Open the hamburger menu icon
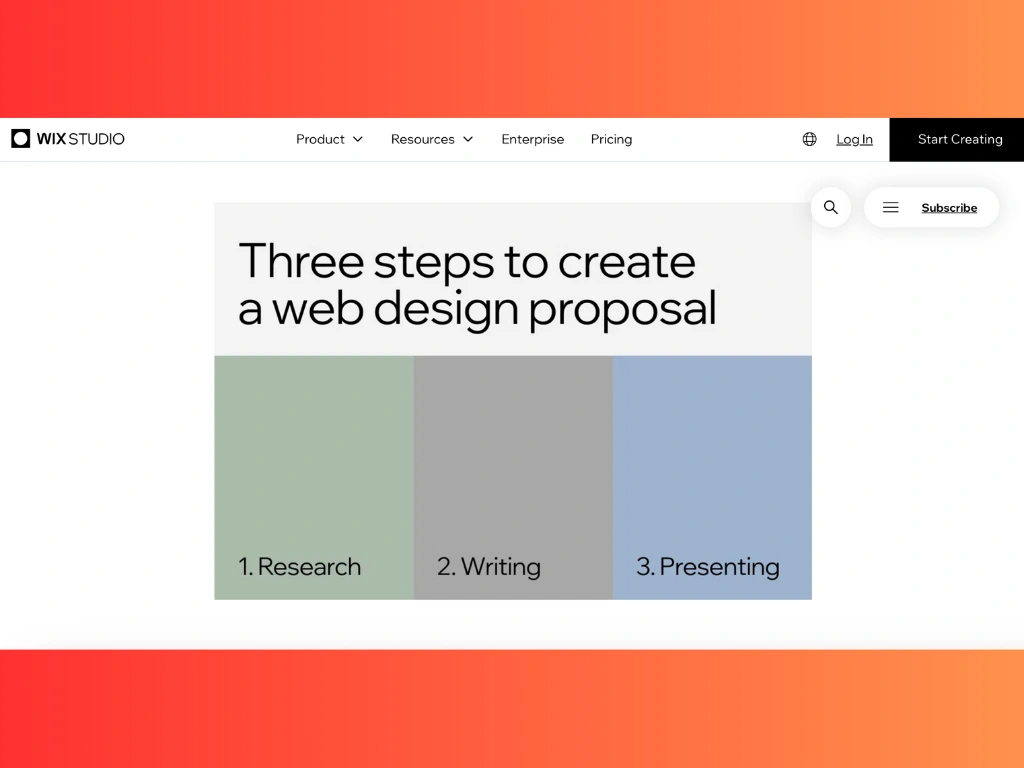Screen dimensions: 1024x768 tap(891, 208)
